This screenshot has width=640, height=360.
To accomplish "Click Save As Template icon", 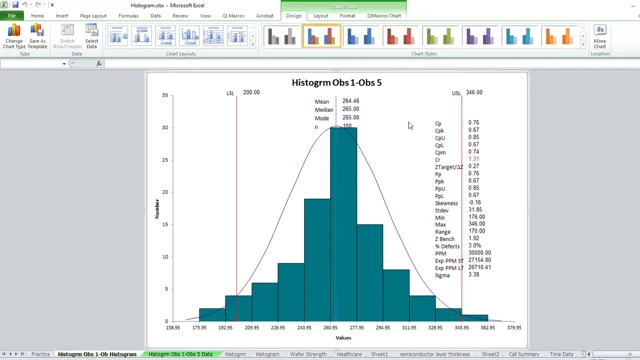I will [37, 36].
